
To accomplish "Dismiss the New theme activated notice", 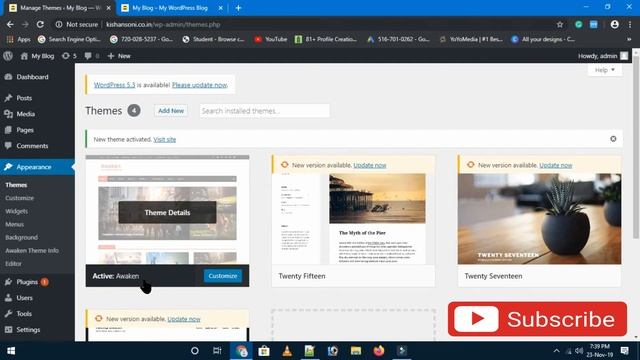I will tap(613, 139).
